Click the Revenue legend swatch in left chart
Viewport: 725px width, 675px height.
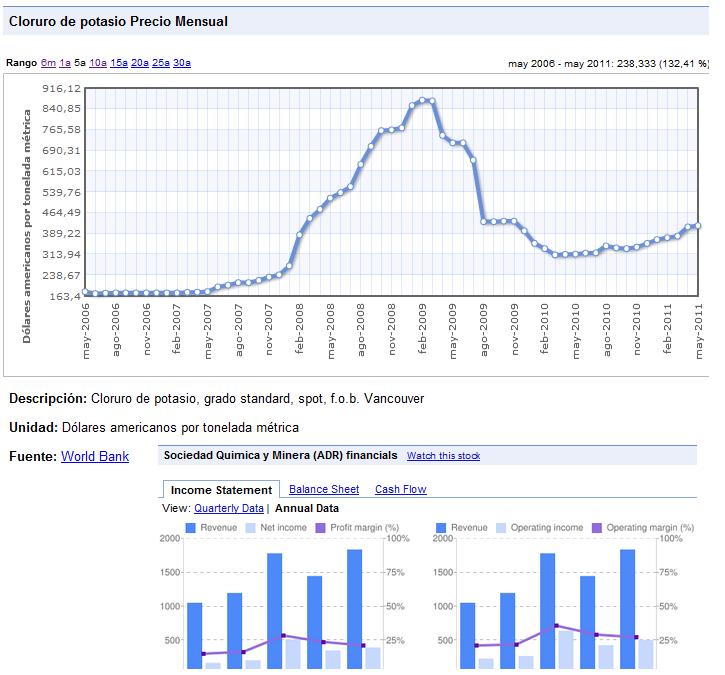point(190,528)
